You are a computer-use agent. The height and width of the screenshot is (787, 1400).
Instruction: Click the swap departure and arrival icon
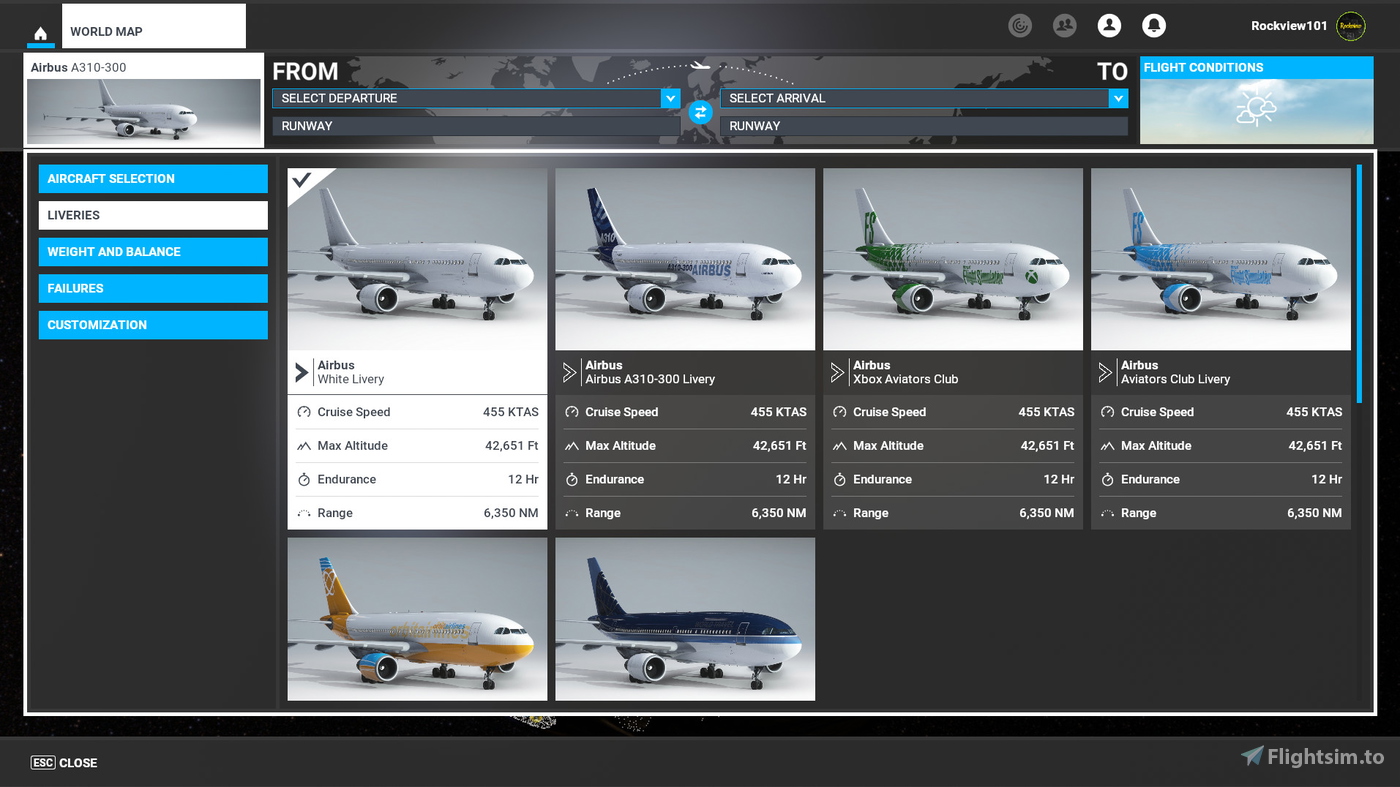tap(700, 112)
